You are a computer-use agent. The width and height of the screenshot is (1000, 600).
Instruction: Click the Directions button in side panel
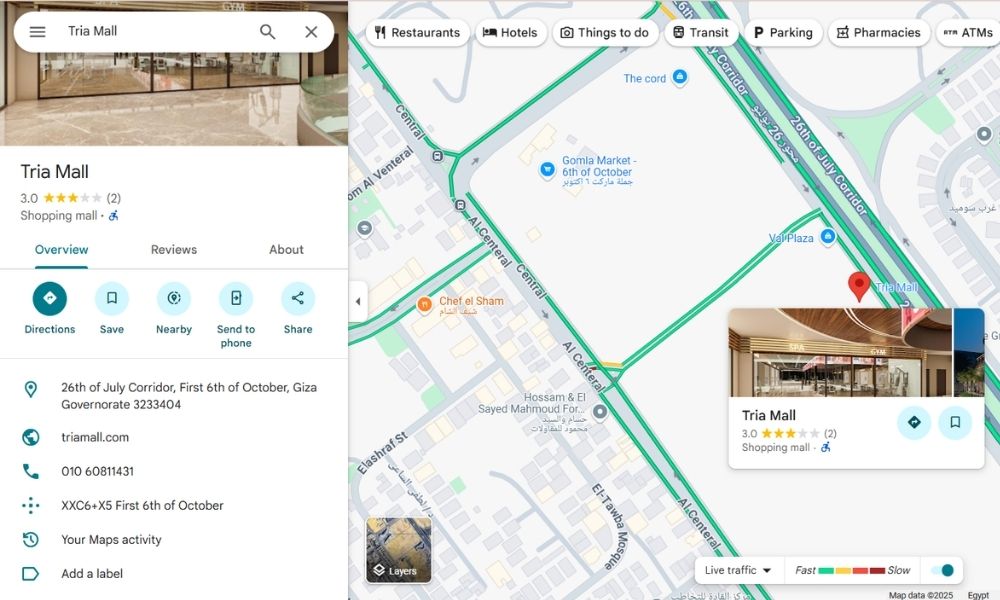50,299
